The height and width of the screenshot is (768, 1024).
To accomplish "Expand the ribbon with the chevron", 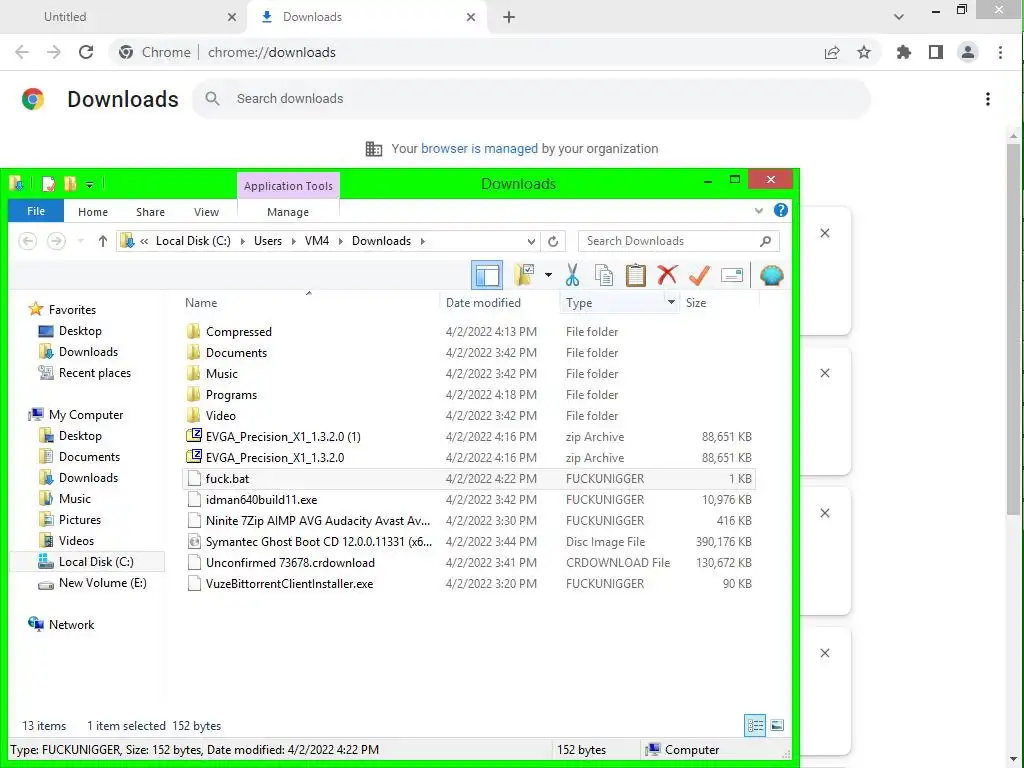I will (758, 210).
